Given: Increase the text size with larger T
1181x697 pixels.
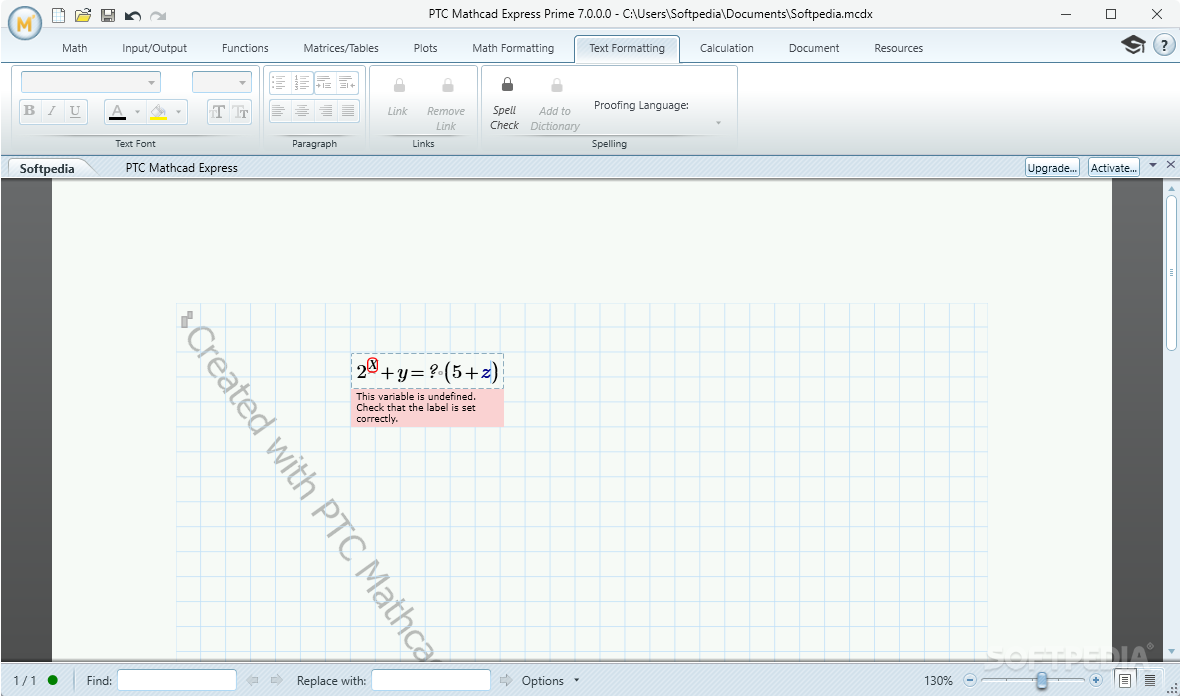Looking at the screenshot, I should click(x=218, y=112).
